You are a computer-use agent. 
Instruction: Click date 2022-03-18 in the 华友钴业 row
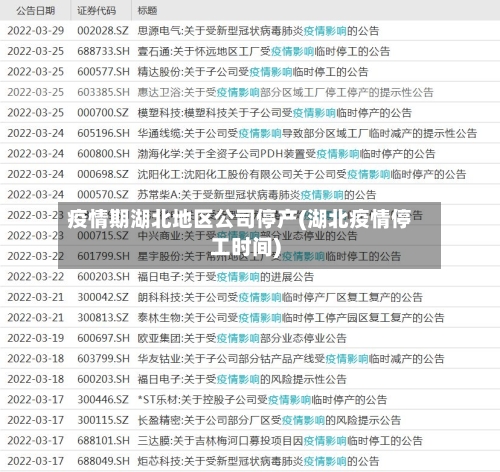point(36,359)
